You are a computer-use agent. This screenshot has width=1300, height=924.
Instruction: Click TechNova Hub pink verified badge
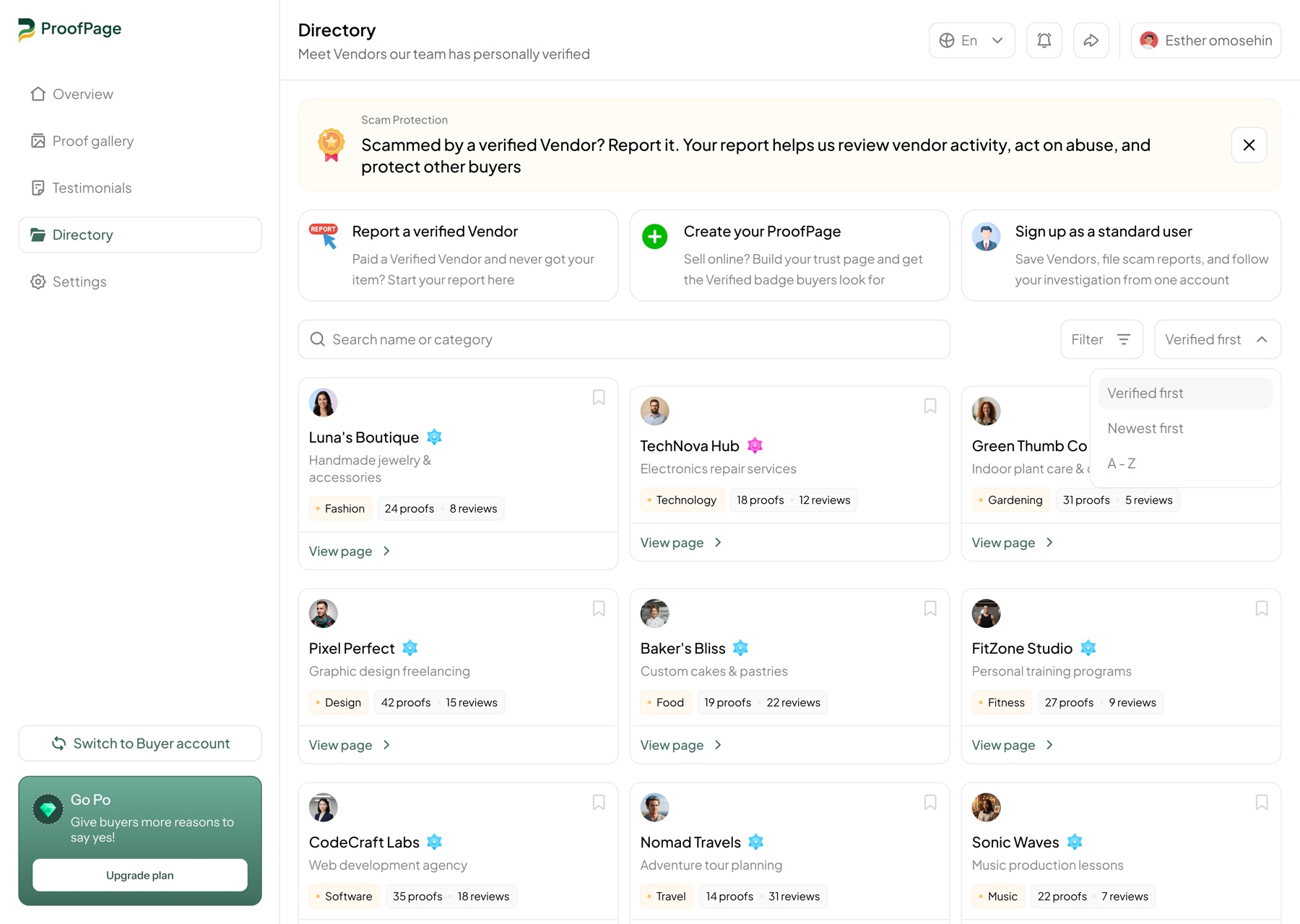click(x=755, y=446)
